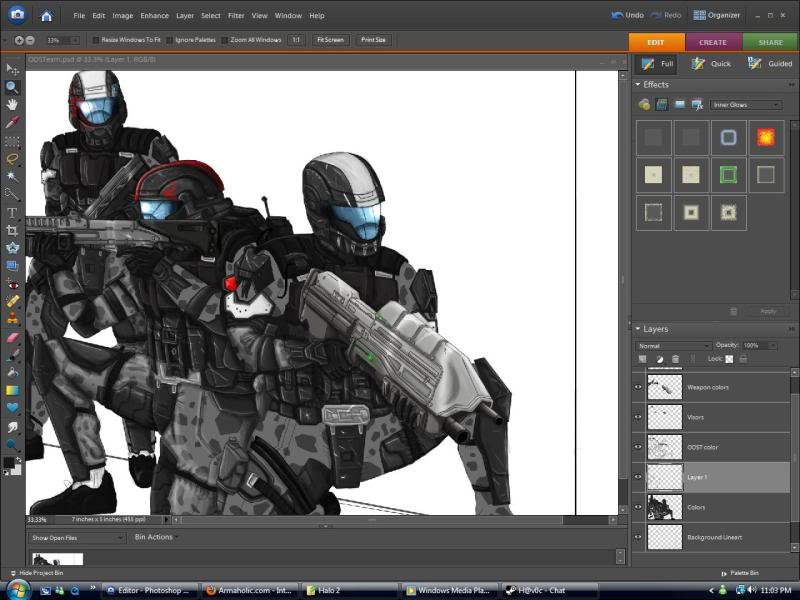Switch to Guided edit mode

(x=769, y=64)
